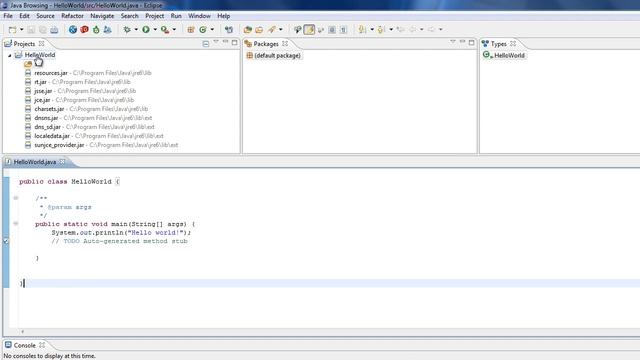Viewport: 640px width, 360px height.
Task: Select the HelloWorld class in Types view
Action: 509,56
